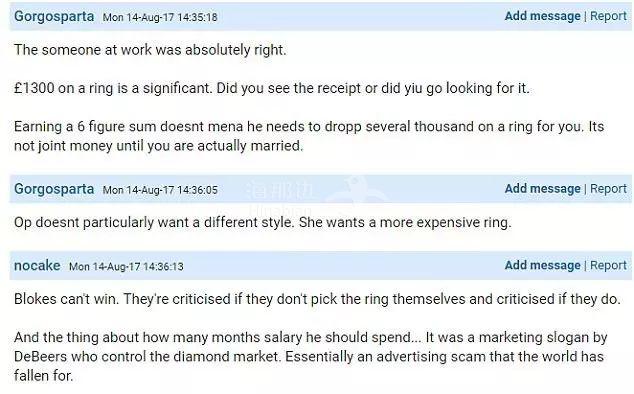Open Gorgosparta's profile on the 14:35:18 post
The width and height of the screenshot is (634, 394).
[54, 17]
